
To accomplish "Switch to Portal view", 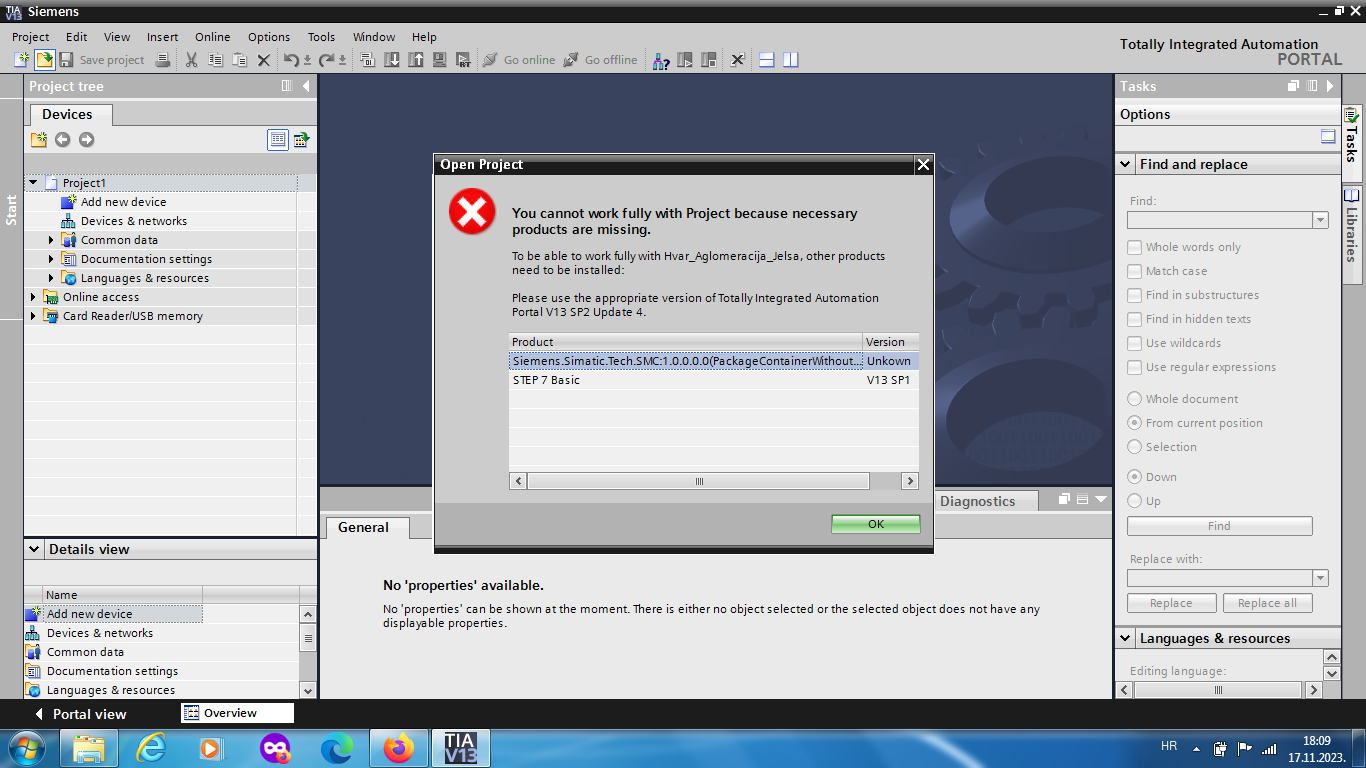I will 80,714.
